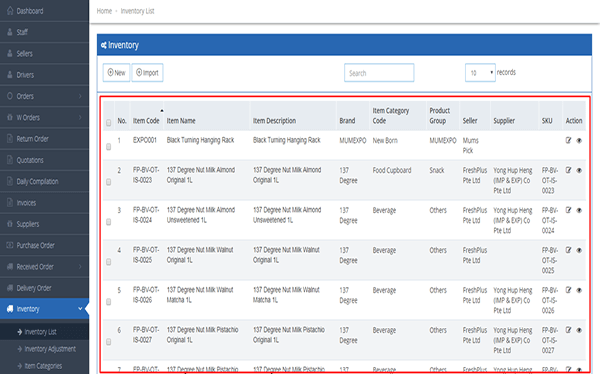
Task: View item FP-BV-OT-IS-0024 eye icon
Action: point(579,210)
